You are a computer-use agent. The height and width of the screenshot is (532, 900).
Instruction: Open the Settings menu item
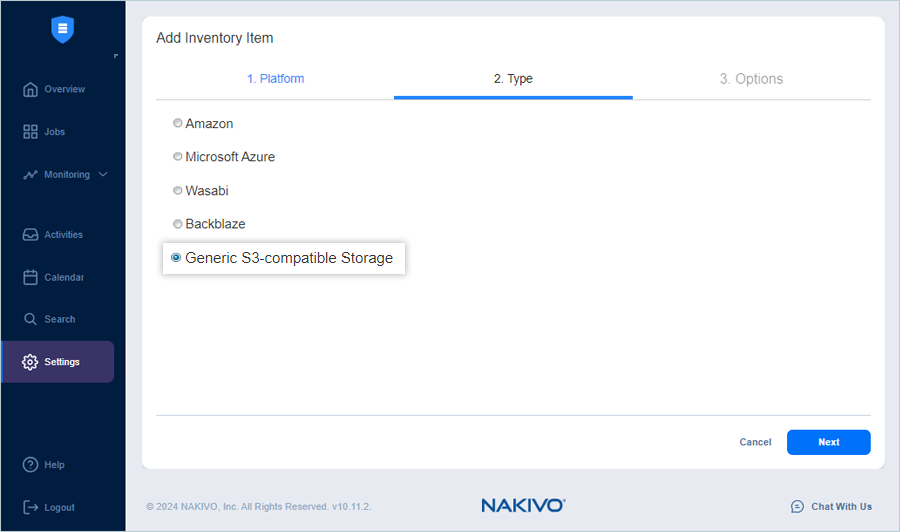click(x=57, y=362)
